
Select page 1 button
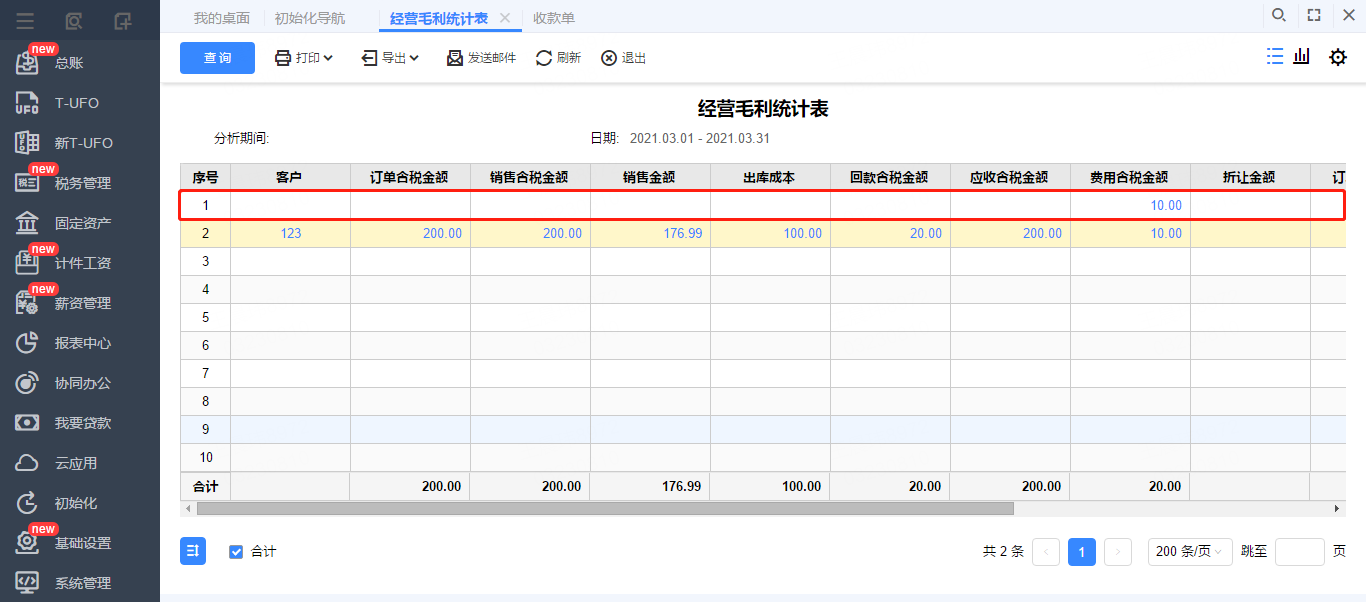click(x=1082, y=551)
